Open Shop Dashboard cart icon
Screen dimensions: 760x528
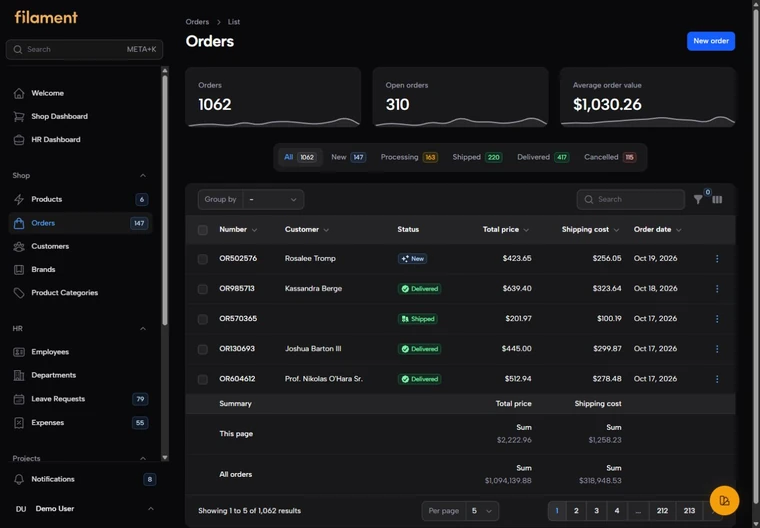pyautogui.click(x=19, y=116)
